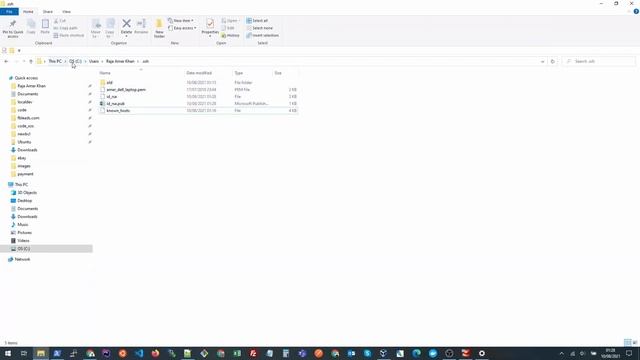Open Ubuntu folder in Quick access

click(x=24, y=142)
